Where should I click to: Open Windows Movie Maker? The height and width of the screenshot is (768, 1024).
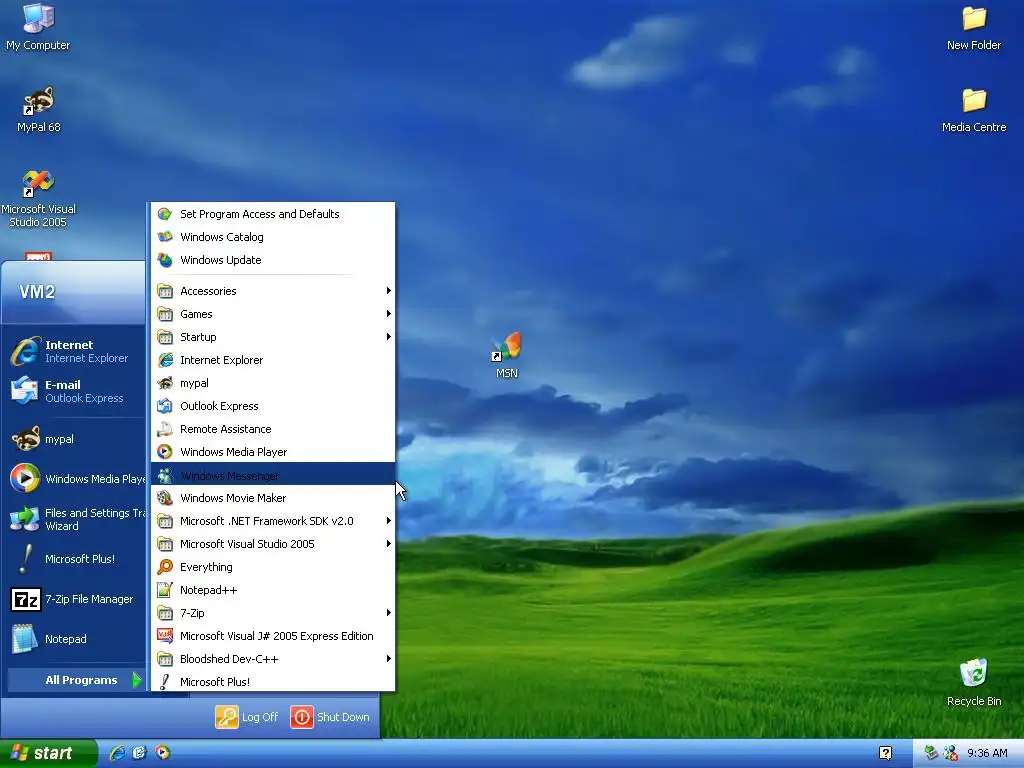pyautogui.click(x=273, y=498)
